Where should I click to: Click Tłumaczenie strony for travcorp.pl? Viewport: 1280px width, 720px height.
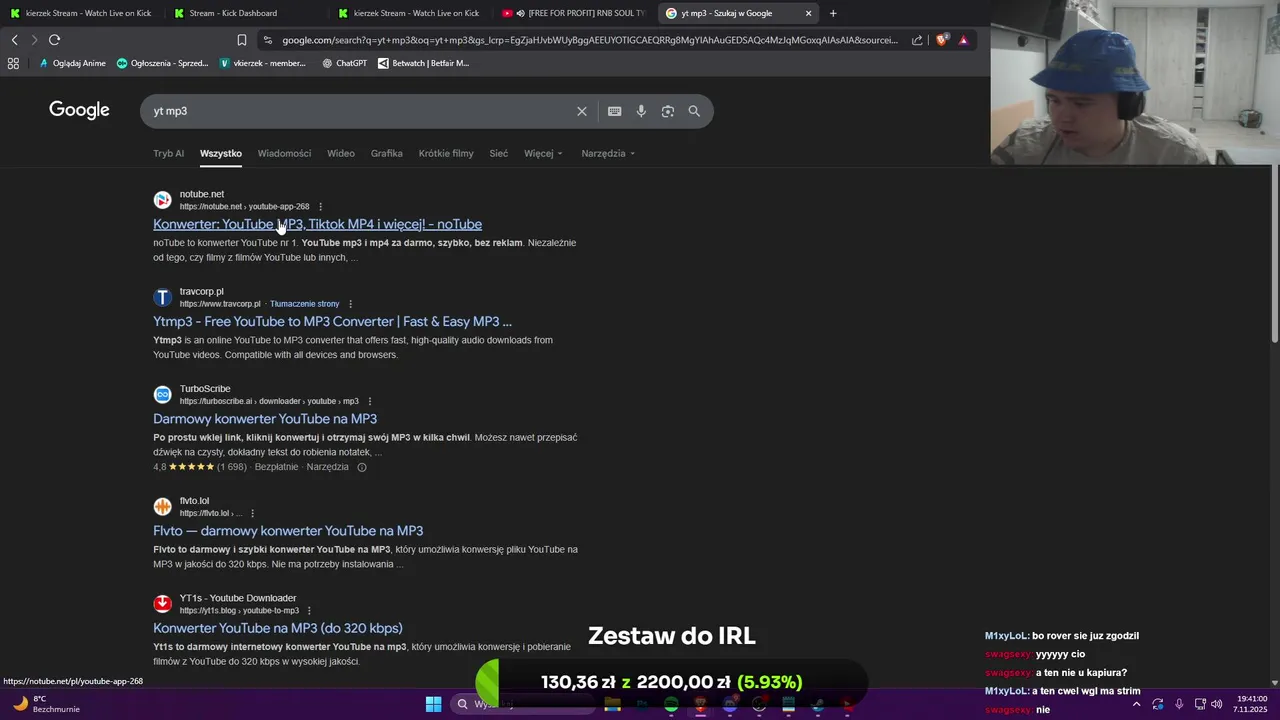tap(304, 304)
